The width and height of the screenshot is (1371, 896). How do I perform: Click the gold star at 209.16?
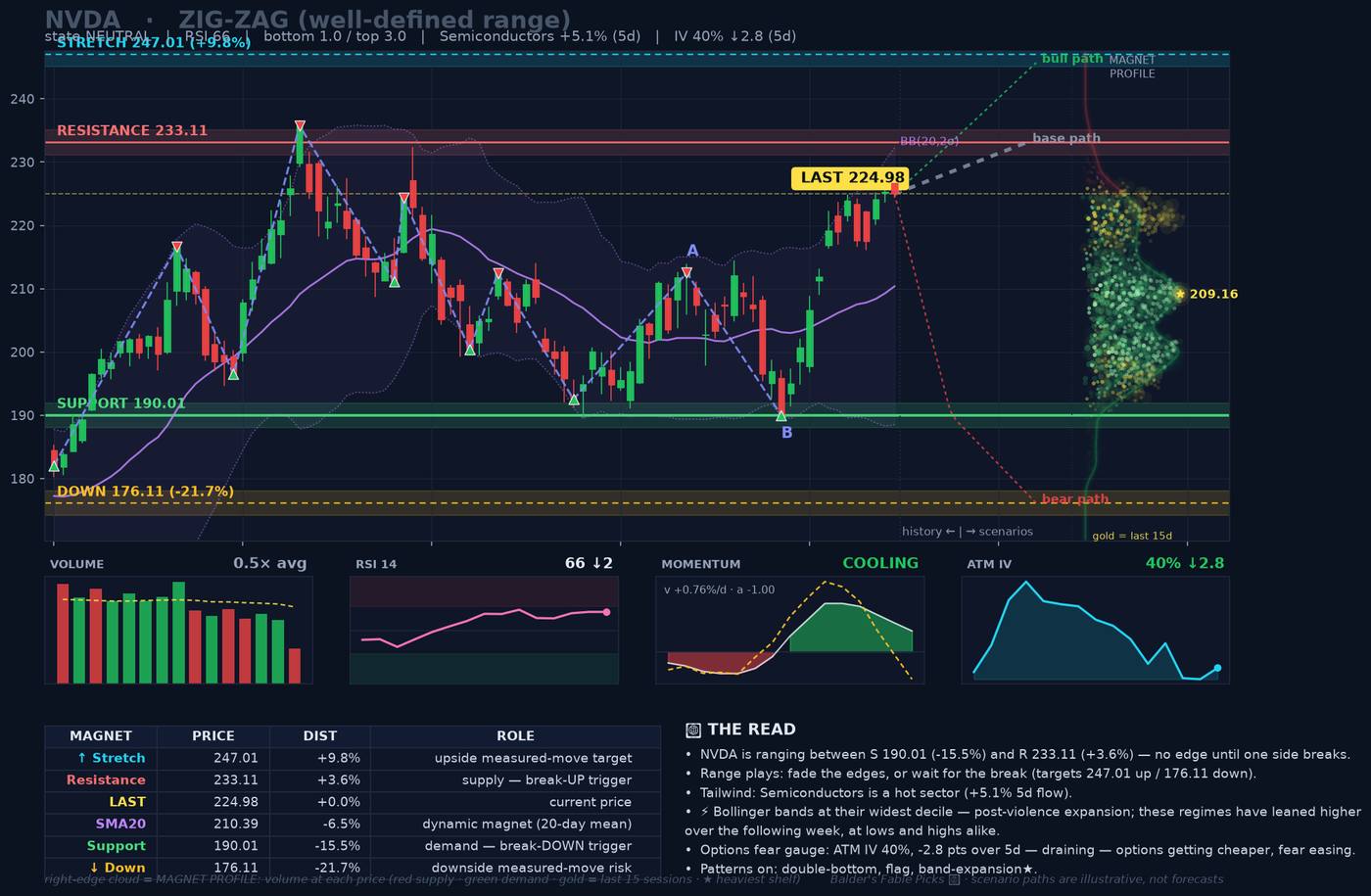[1180, 294]
